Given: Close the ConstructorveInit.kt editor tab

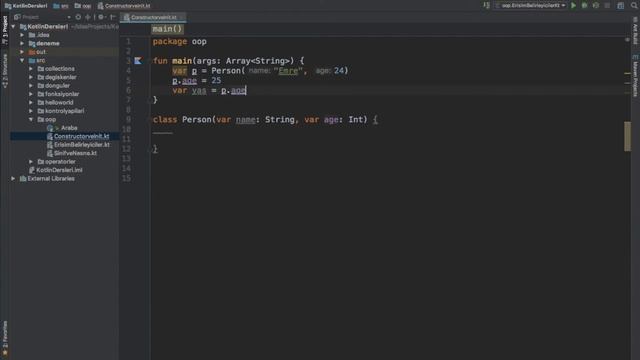Looking at the screenshot, I should (x=182, y=17).
